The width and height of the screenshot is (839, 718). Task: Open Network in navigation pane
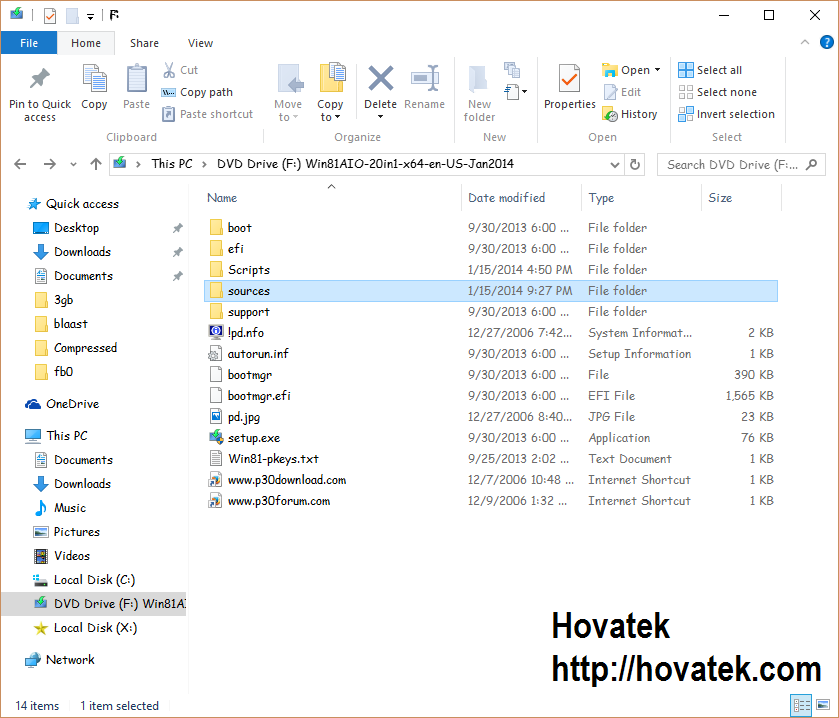pyautogui.click(x=60, y=660)
